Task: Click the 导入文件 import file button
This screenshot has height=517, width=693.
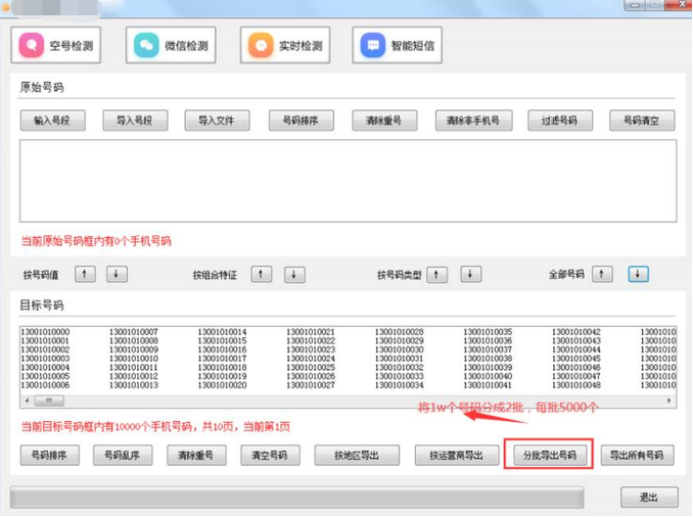Action: 217,121
